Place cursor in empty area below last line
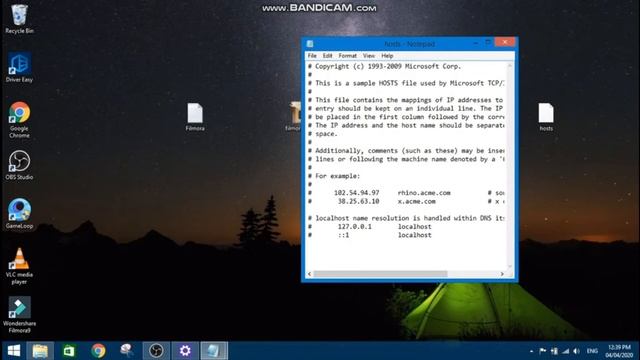The width and height of the screenshot is (640, 360). 406,255
